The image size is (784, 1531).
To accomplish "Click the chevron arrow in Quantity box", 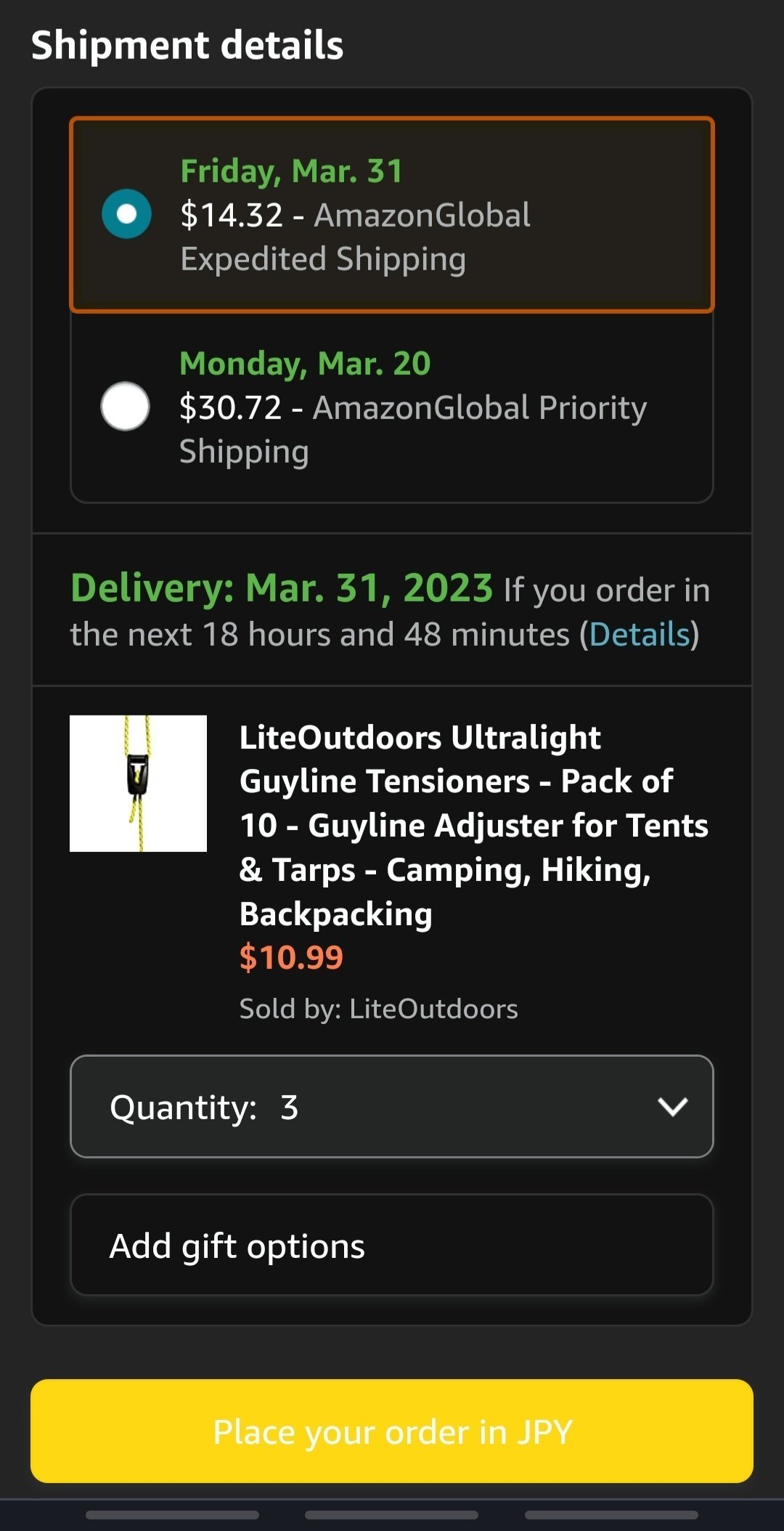I will [672, 1106].
